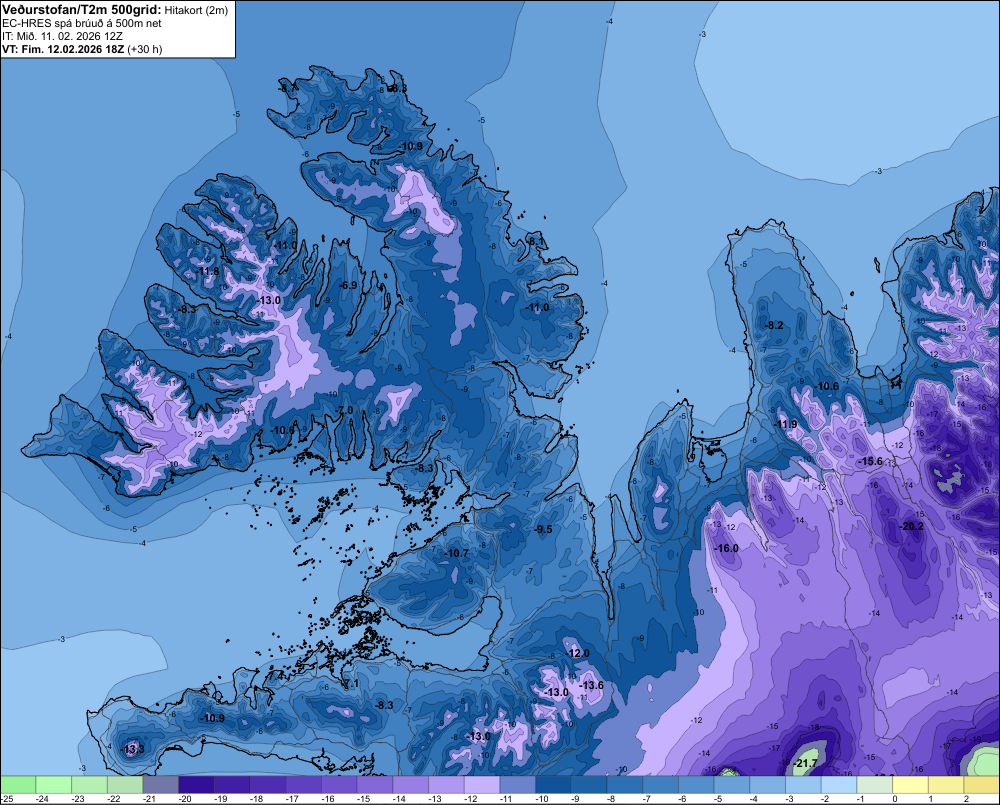Select the purple legend swatch labeled -16
The image size is (1000, 805).
point(339,784)
